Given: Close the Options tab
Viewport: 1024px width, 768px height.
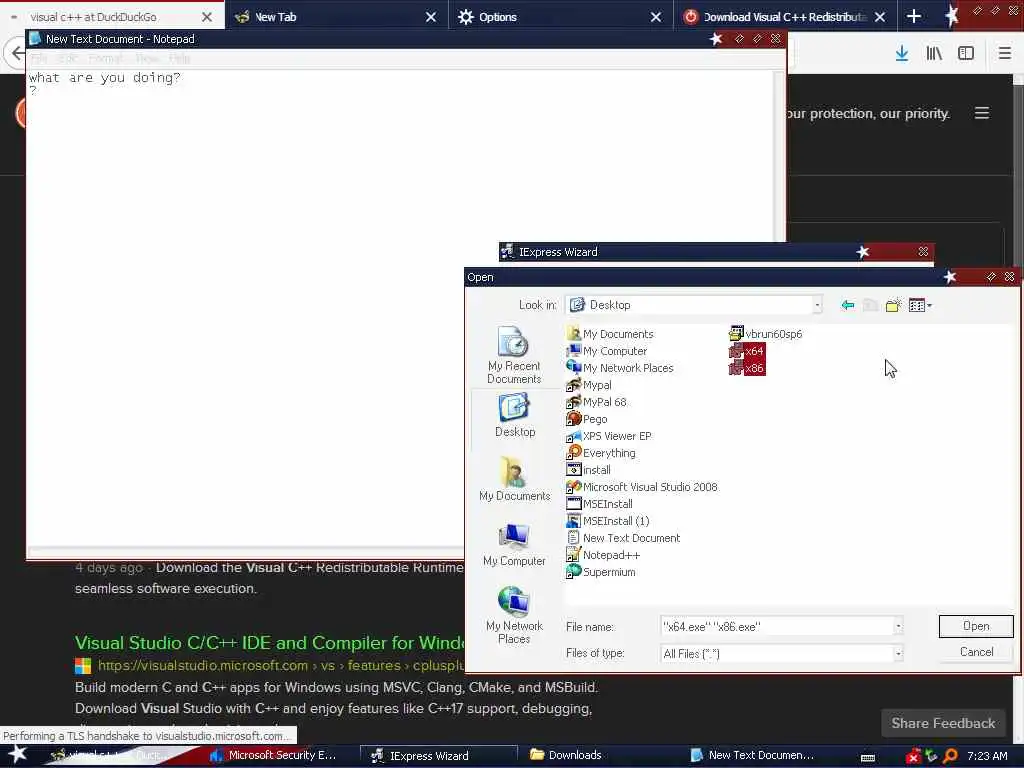Looking at the screenshot, I should 656,17.
